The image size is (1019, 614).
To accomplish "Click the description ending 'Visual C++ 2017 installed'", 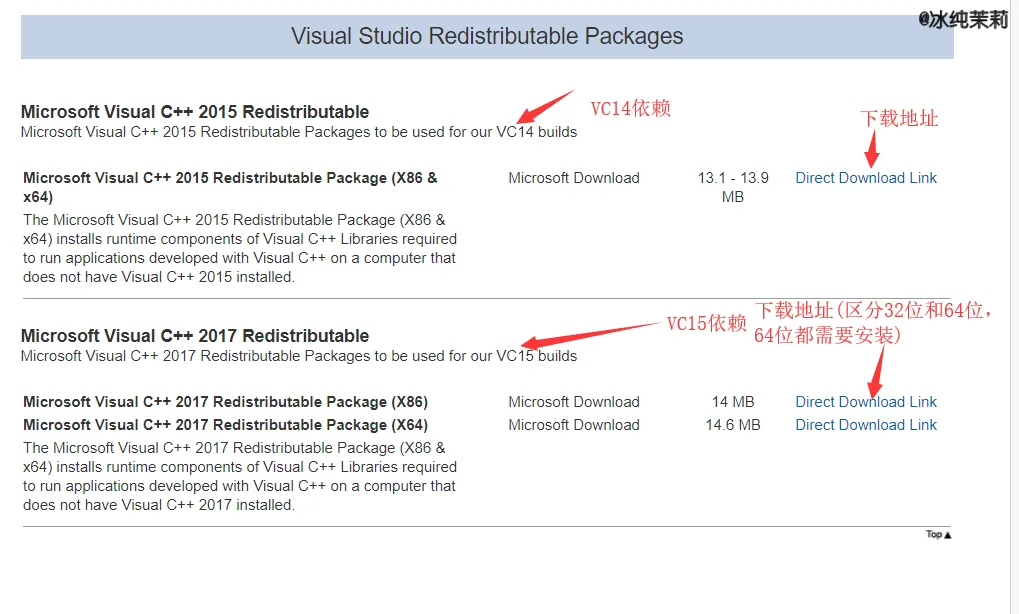I will [x=240, y=476].
